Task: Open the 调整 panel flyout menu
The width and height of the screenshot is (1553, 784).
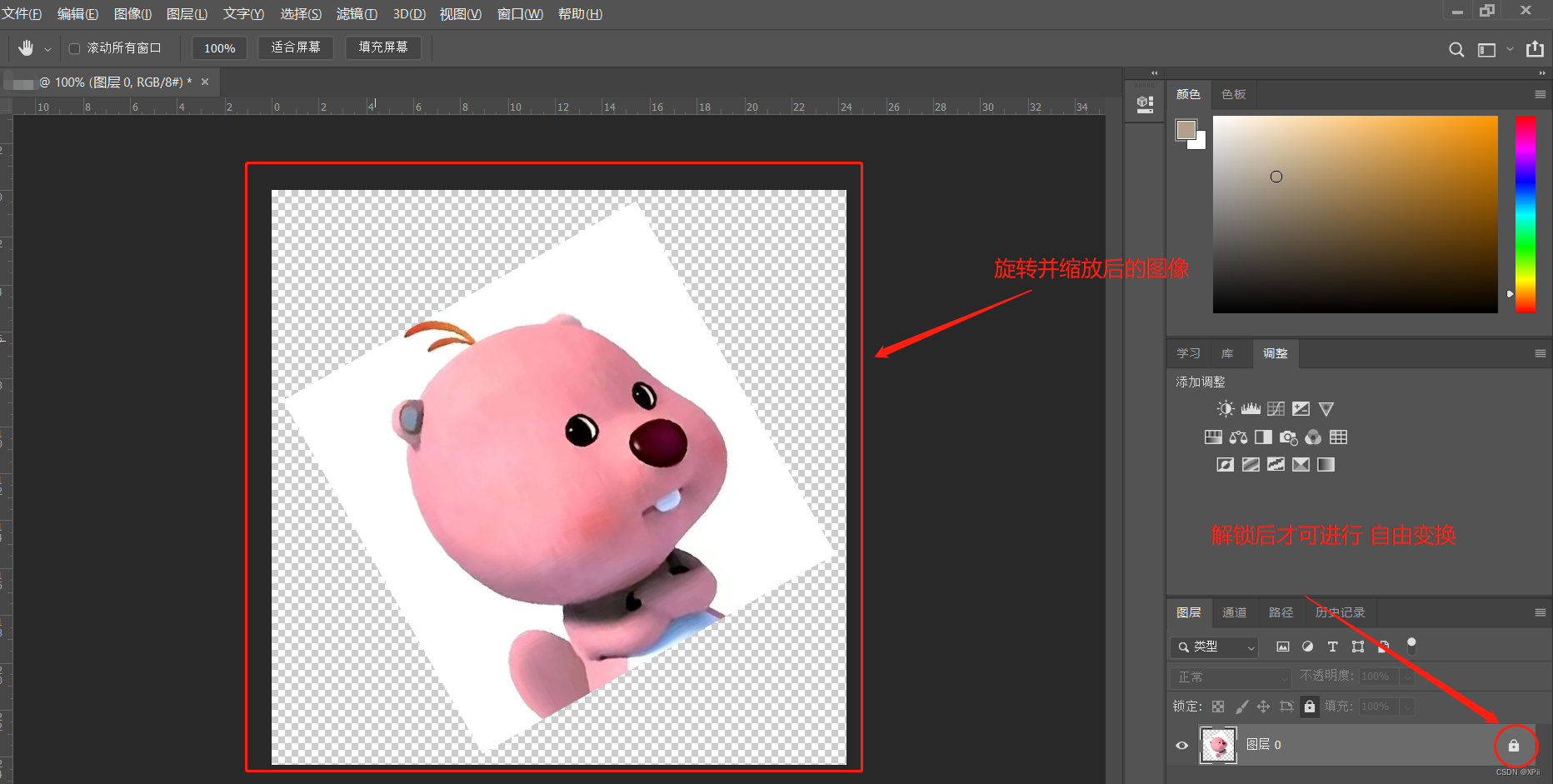Action: [x=1541, y=354]
